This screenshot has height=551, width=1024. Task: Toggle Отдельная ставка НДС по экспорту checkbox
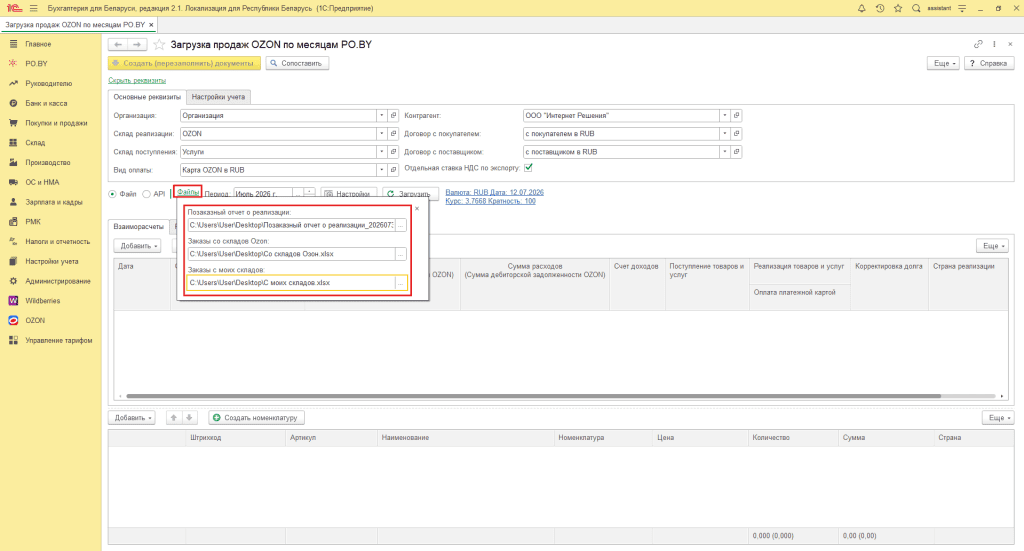(528, 168)
